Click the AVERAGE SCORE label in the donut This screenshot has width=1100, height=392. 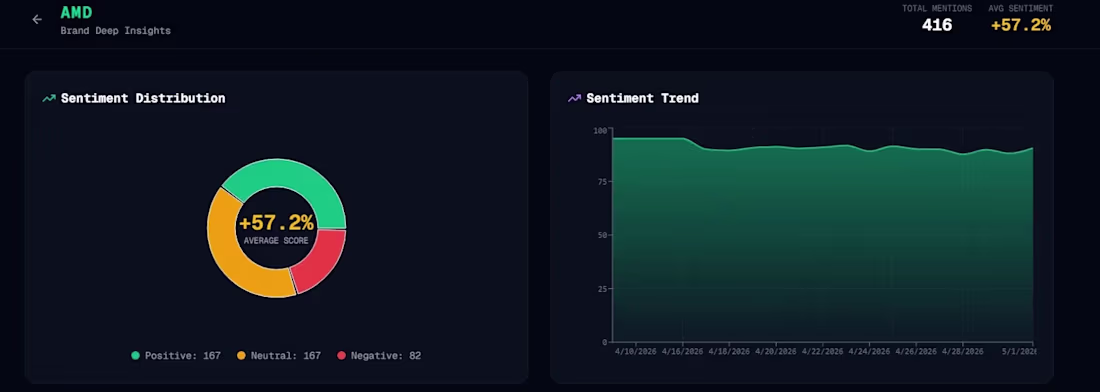click(x=276, y=241)
